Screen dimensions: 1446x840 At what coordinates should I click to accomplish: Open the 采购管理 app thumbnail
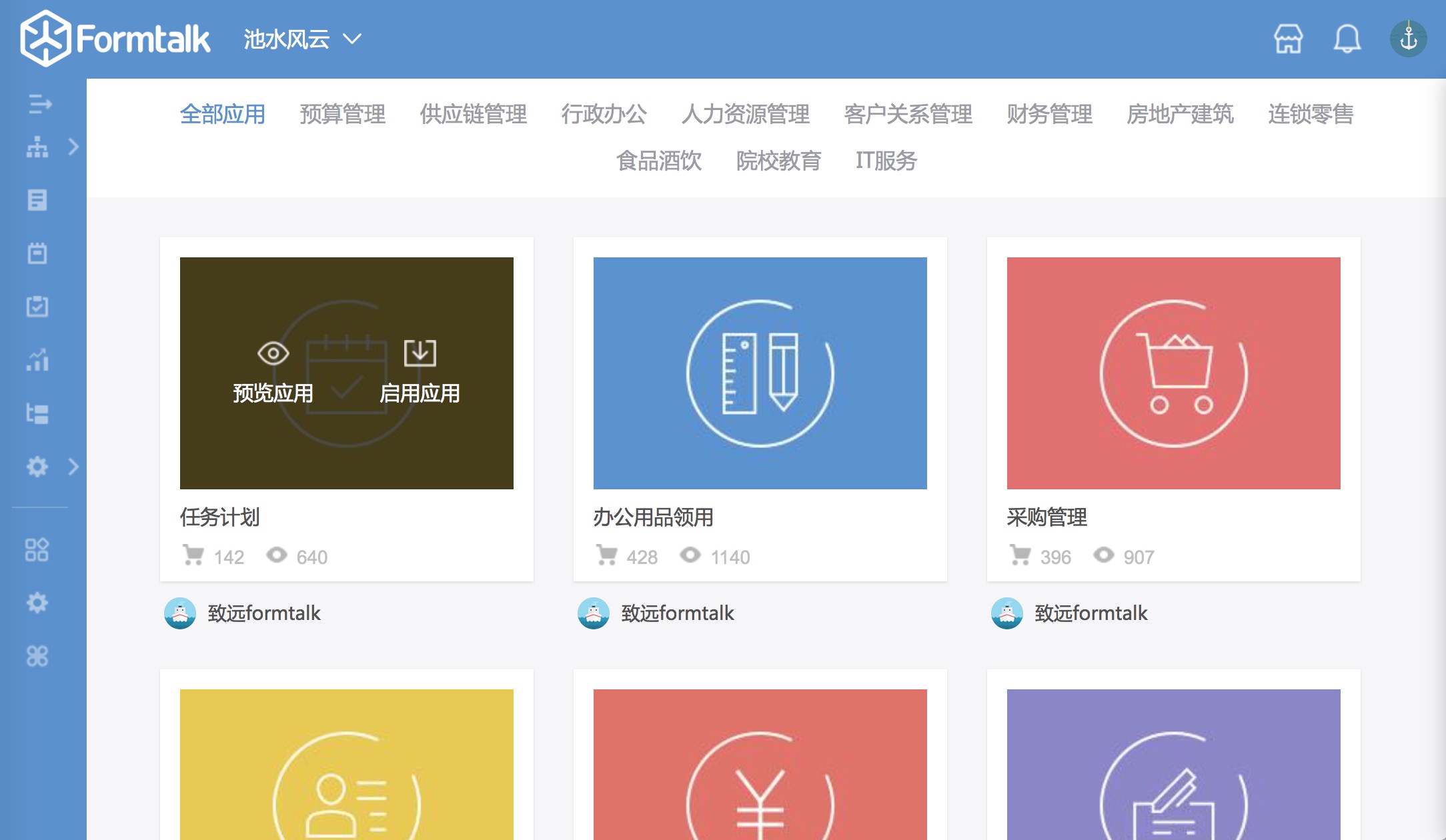coord(1174,373)
